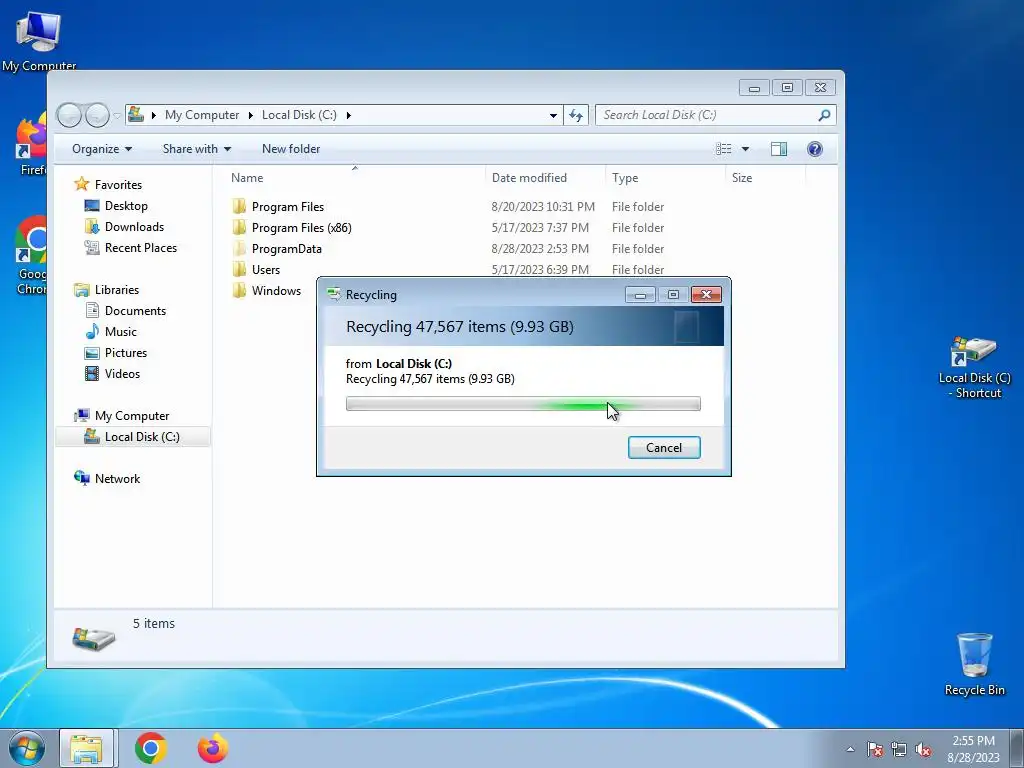
Task: Click the search magnifier icon
Action: 824,115
